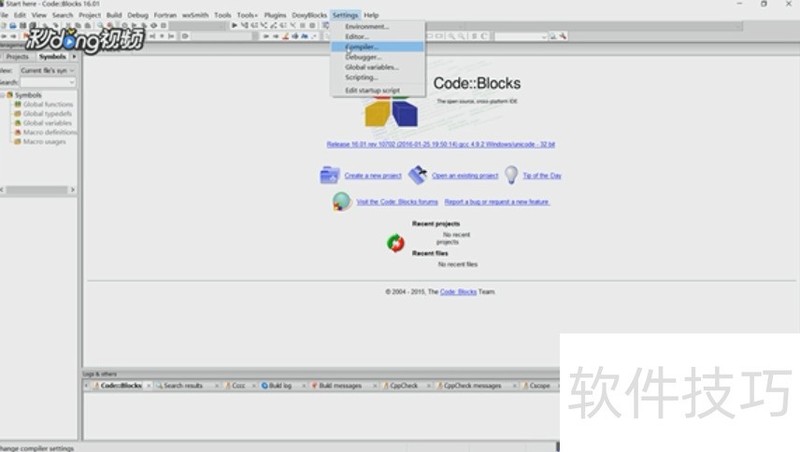Click the wrench options icon in toolbar
Viewport: 800px width, 452px height.
click(563, 36)
